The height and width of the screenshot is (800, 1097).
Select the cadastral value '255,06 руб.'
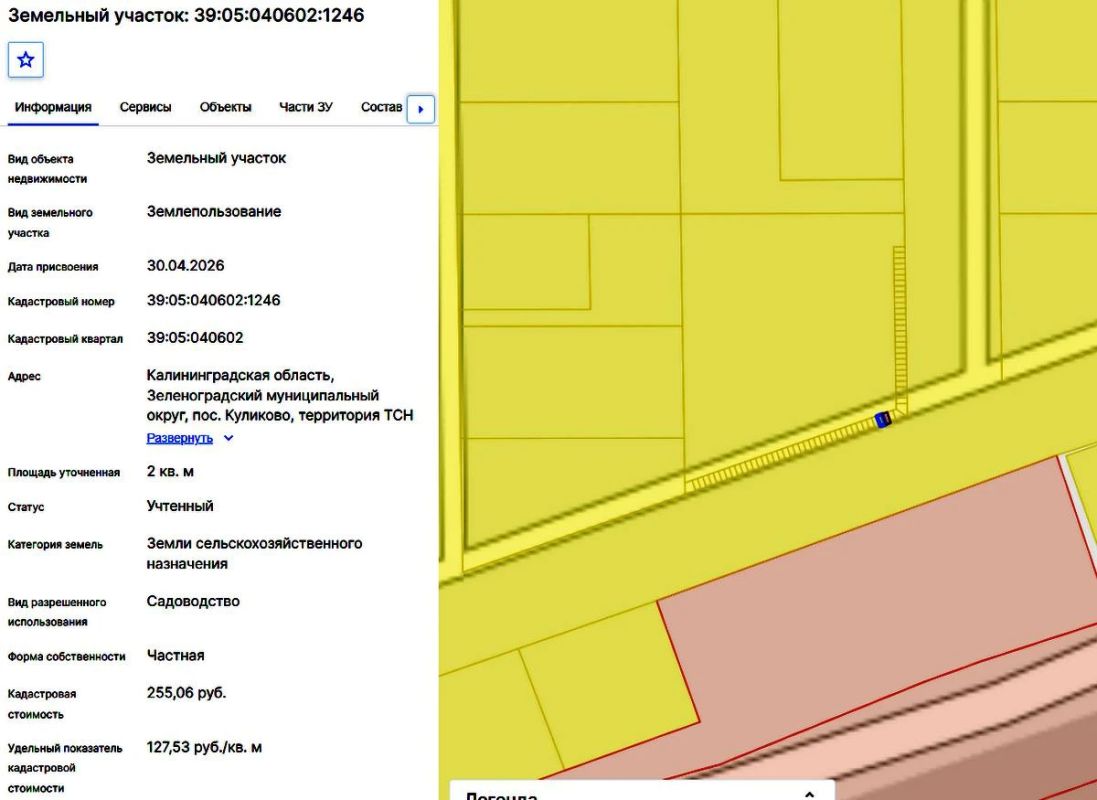pos(187,693)
